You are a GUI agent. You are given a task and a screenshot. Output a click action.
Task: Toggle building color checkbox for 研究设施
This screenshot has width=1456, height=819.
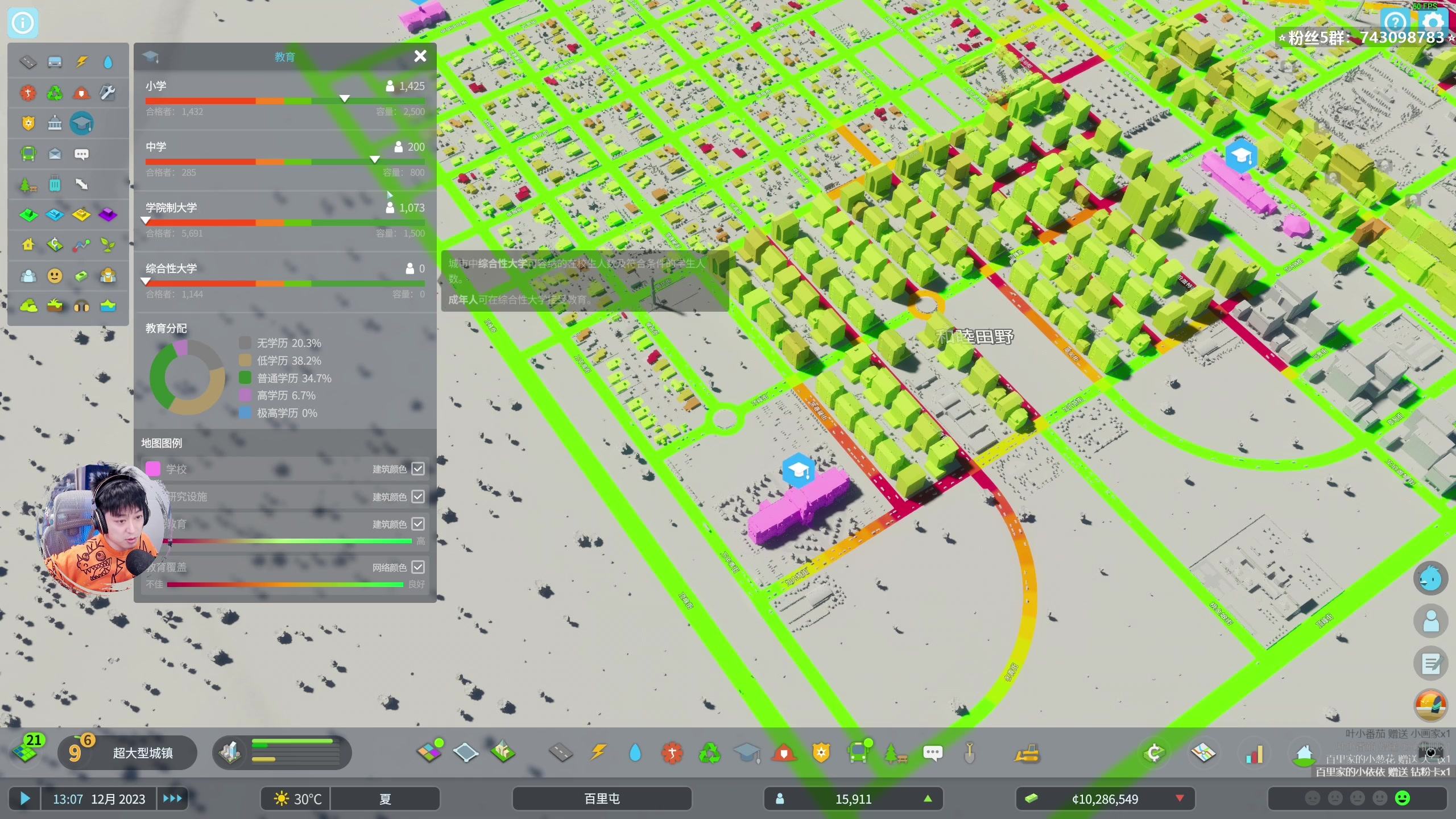418,496
